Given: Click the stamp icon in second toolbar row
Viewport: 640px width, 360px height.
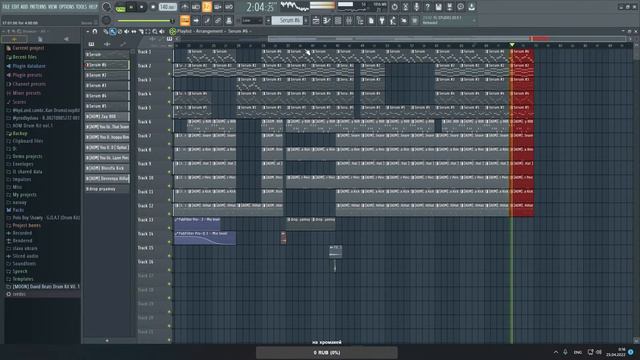Looking at the screenshot, I should (x=229, y=20).
